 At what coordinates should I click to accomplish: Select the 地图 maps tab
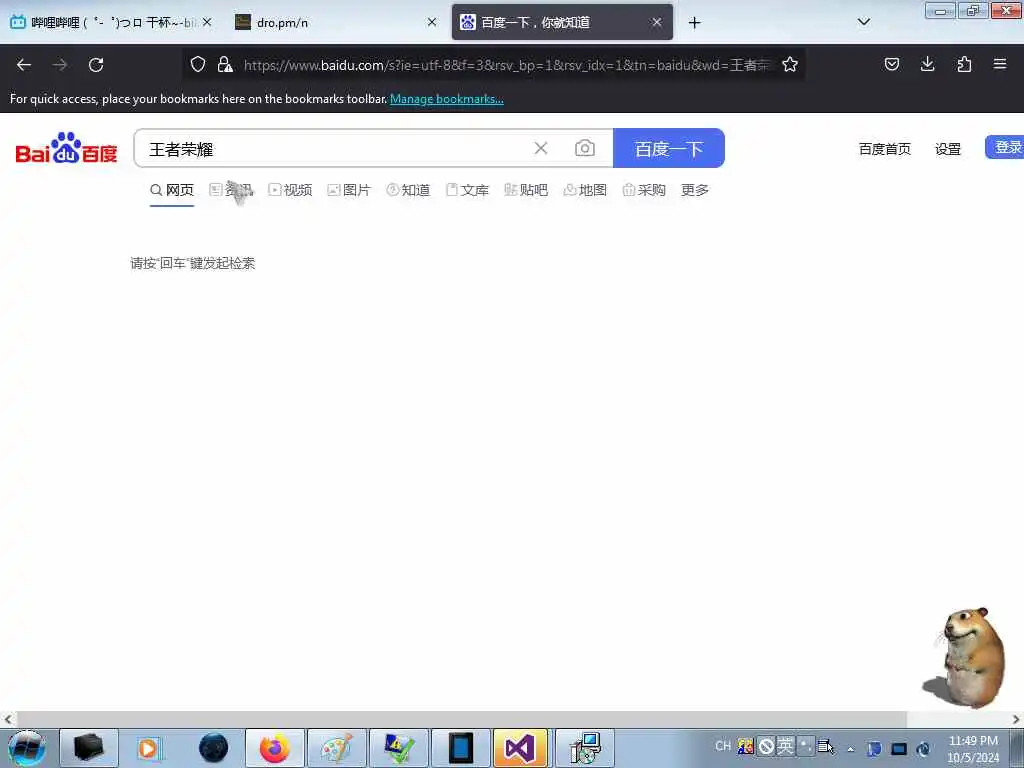click(x=585, y=190)
